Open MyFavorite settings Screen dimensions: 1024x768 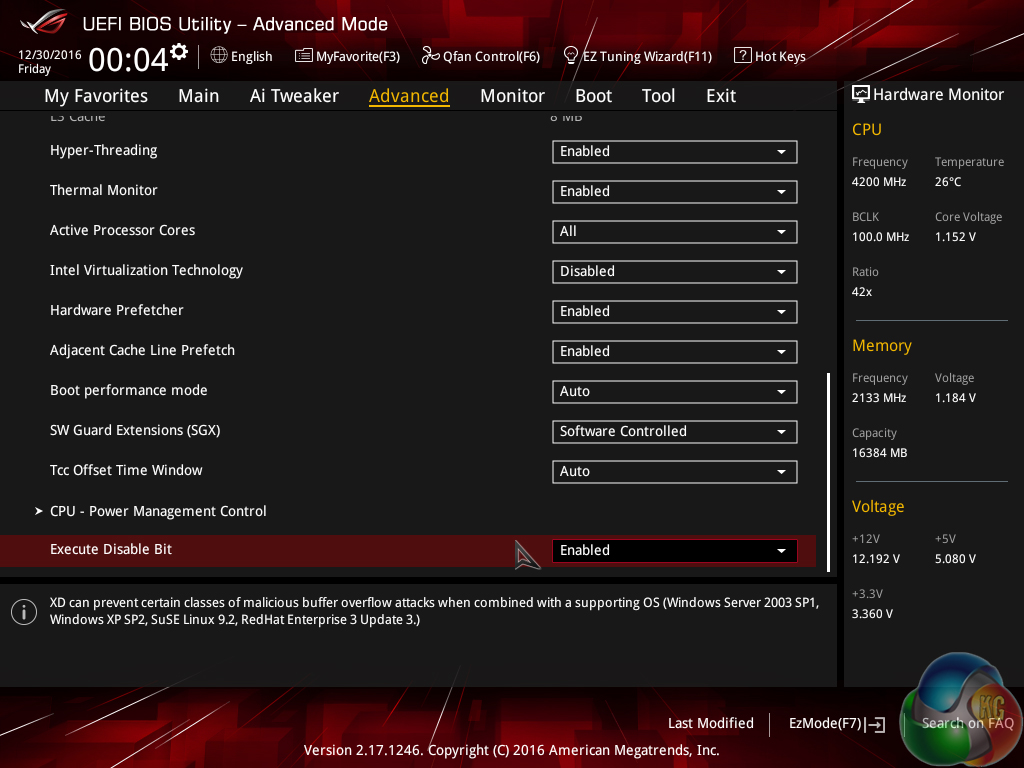[x=347, y=56]
